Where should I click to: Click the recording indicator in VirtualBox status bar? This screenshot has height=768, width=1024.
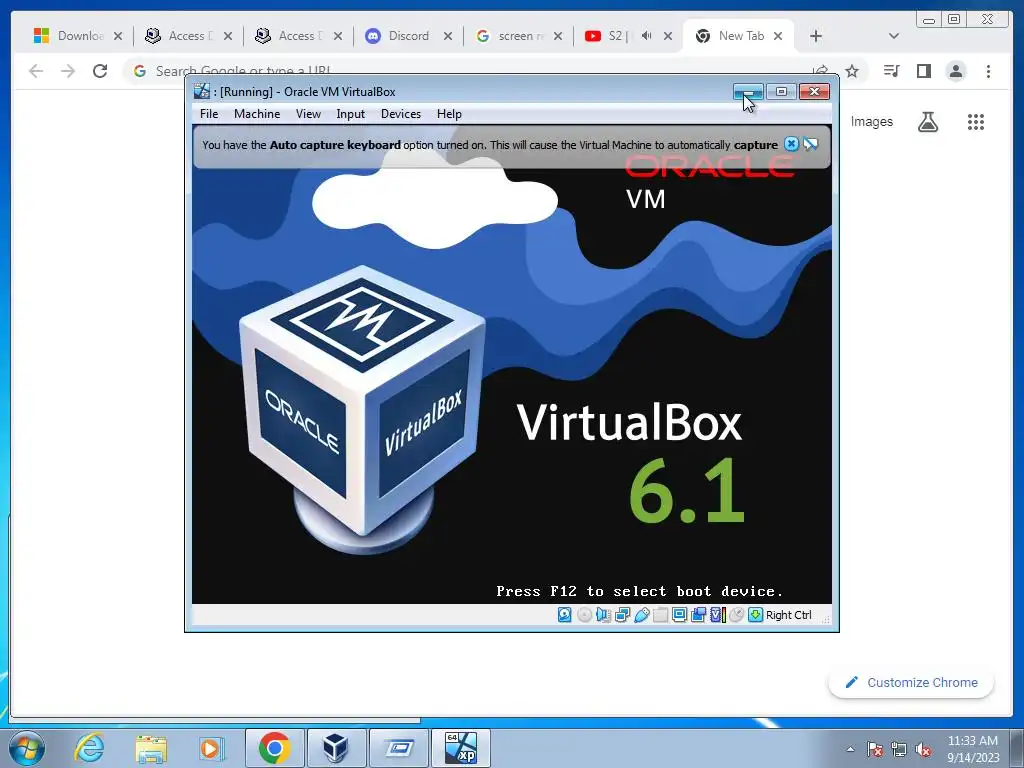(x=698, y=615)
